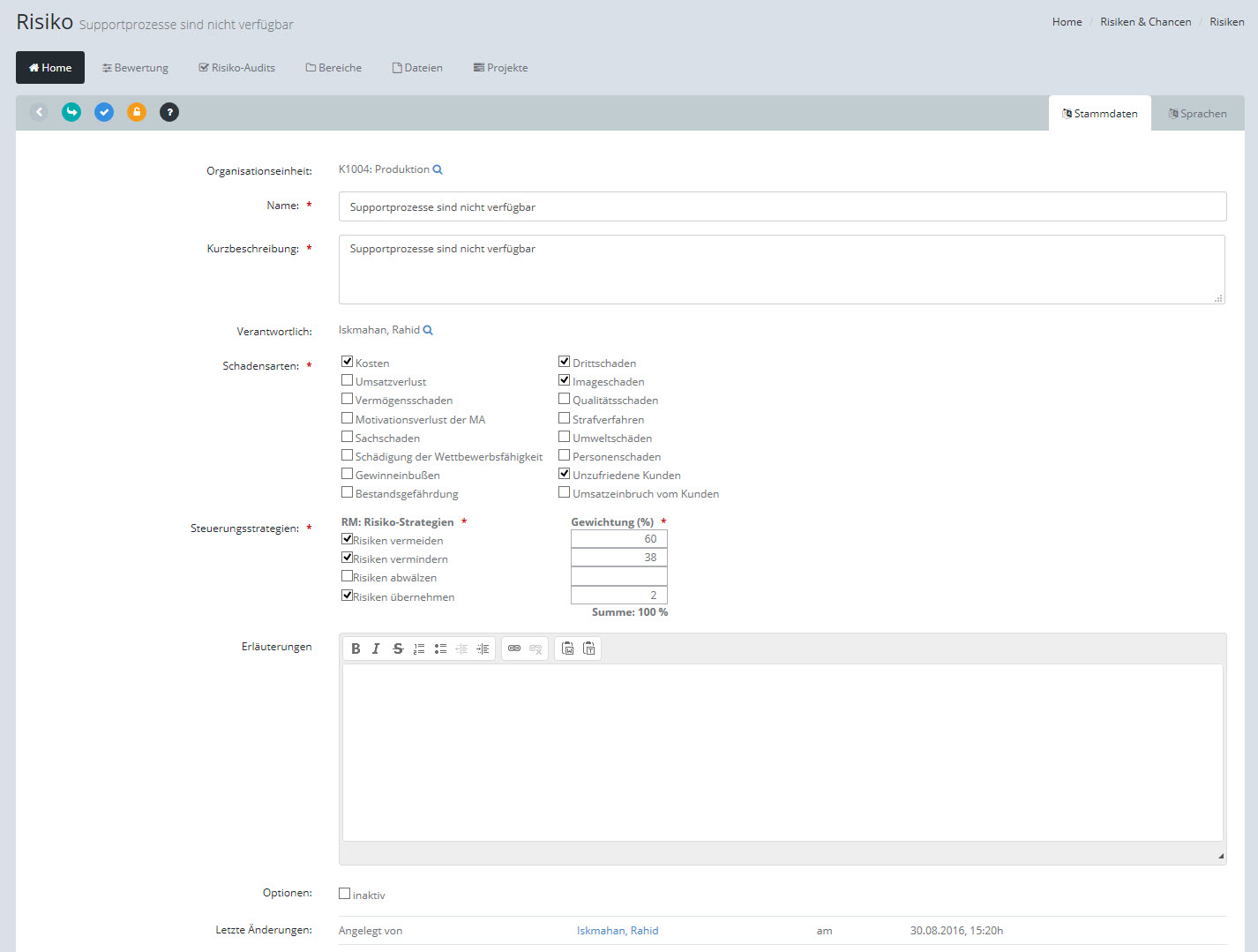This screenshot has height=952, width=1258.
Task: Uncheck the Imageschaden checkbox
Action: pyautogui.click(x=564, y=380)
